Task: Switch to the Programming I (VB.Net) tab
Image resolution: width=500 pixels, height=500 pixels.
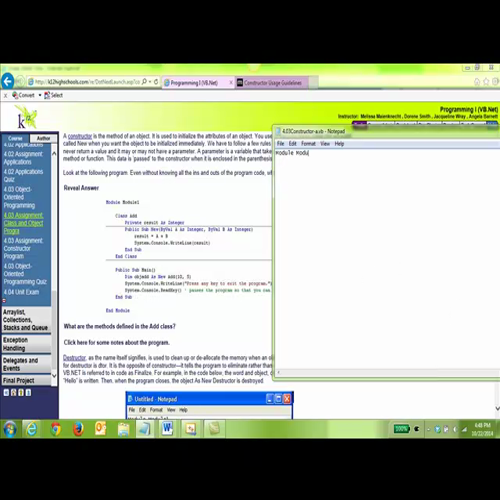Action: tap(194, 83)
